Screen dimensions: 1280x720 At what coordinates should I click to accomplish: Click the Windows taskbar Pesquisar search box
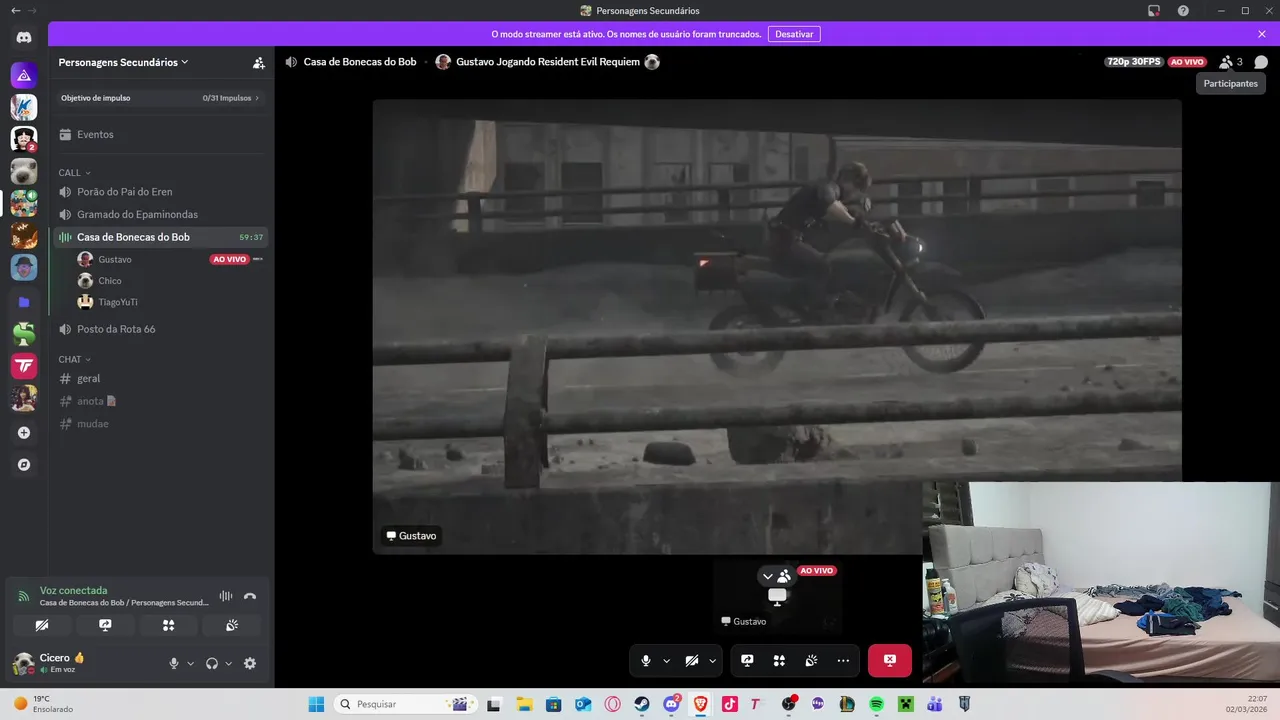(x=404, y=704)
